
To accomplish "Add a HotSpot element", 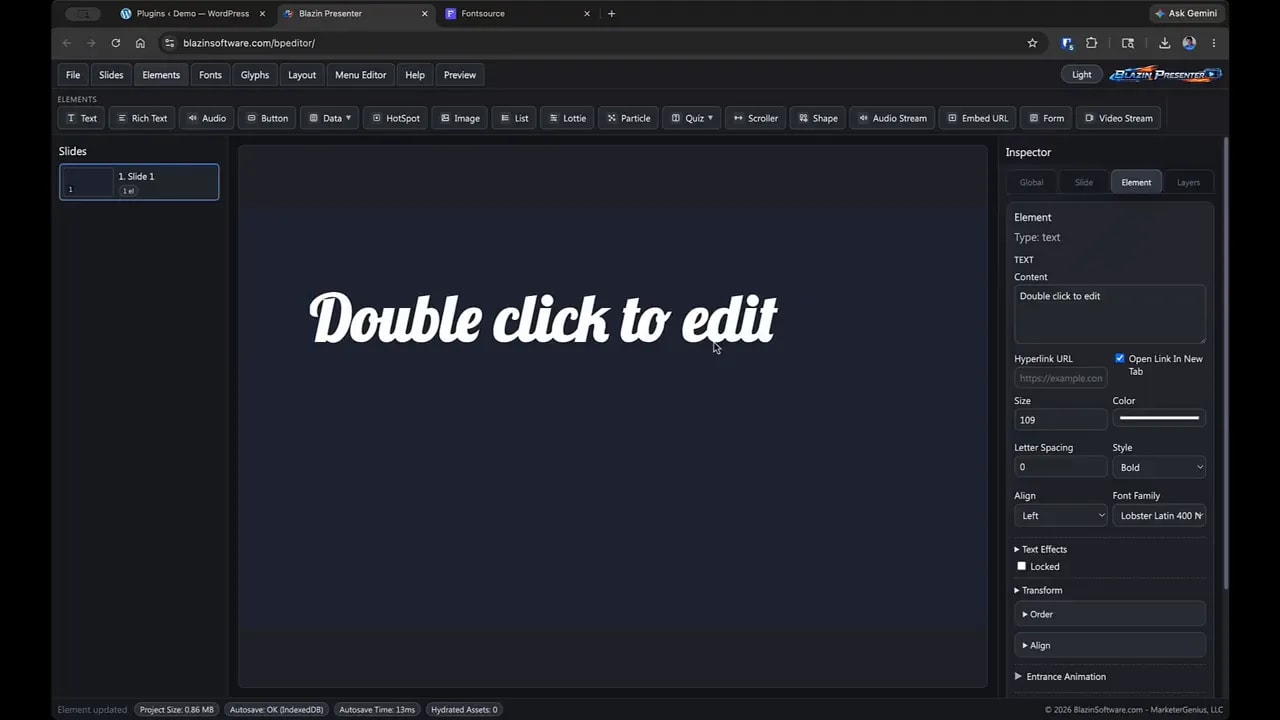I will (396, 118).
